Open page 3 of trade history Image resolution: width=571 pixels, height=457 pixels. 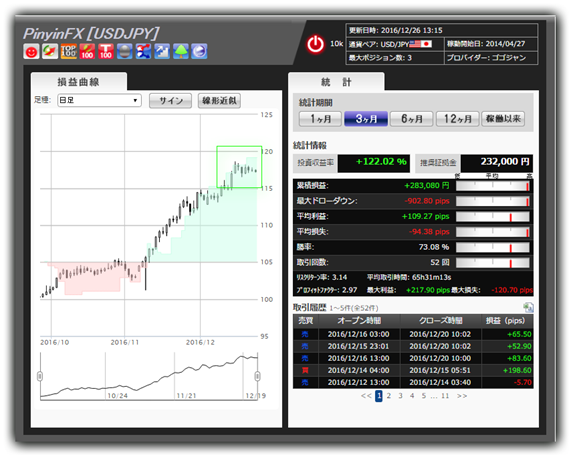pyautogui.click(x=400, y=396)
